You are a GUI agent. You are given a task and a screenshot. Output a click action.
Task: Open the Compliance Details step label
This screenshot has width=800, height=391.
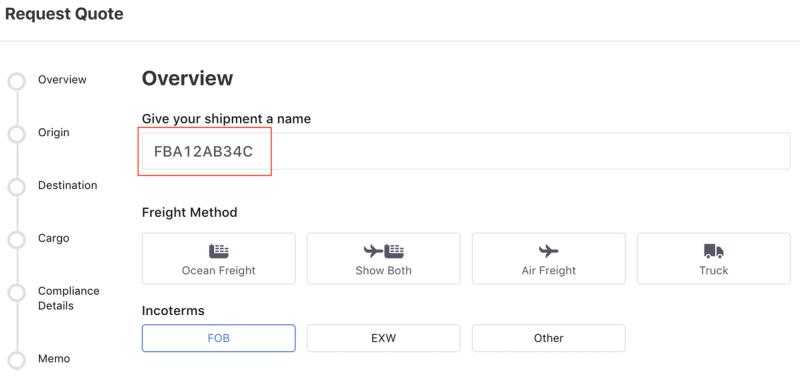pyautogui.click(x=68, y=298)
